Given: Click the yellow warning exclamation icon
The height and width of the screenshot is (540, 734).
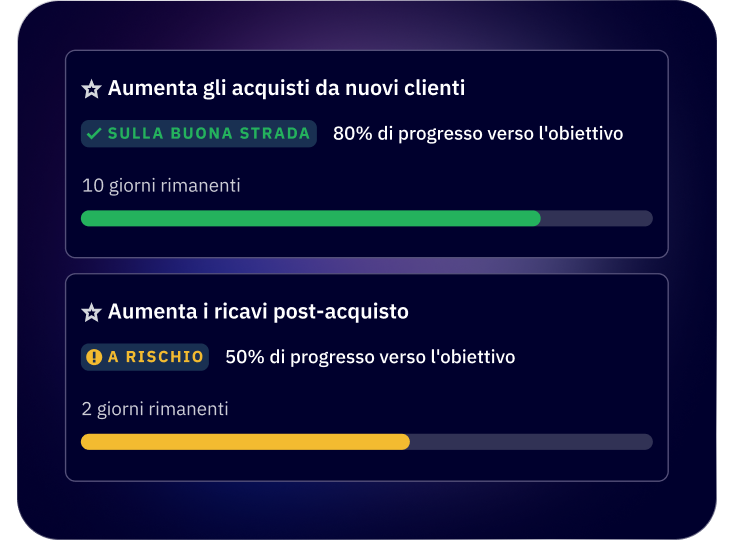Looking at the screenshot, I should coord(94,357).
